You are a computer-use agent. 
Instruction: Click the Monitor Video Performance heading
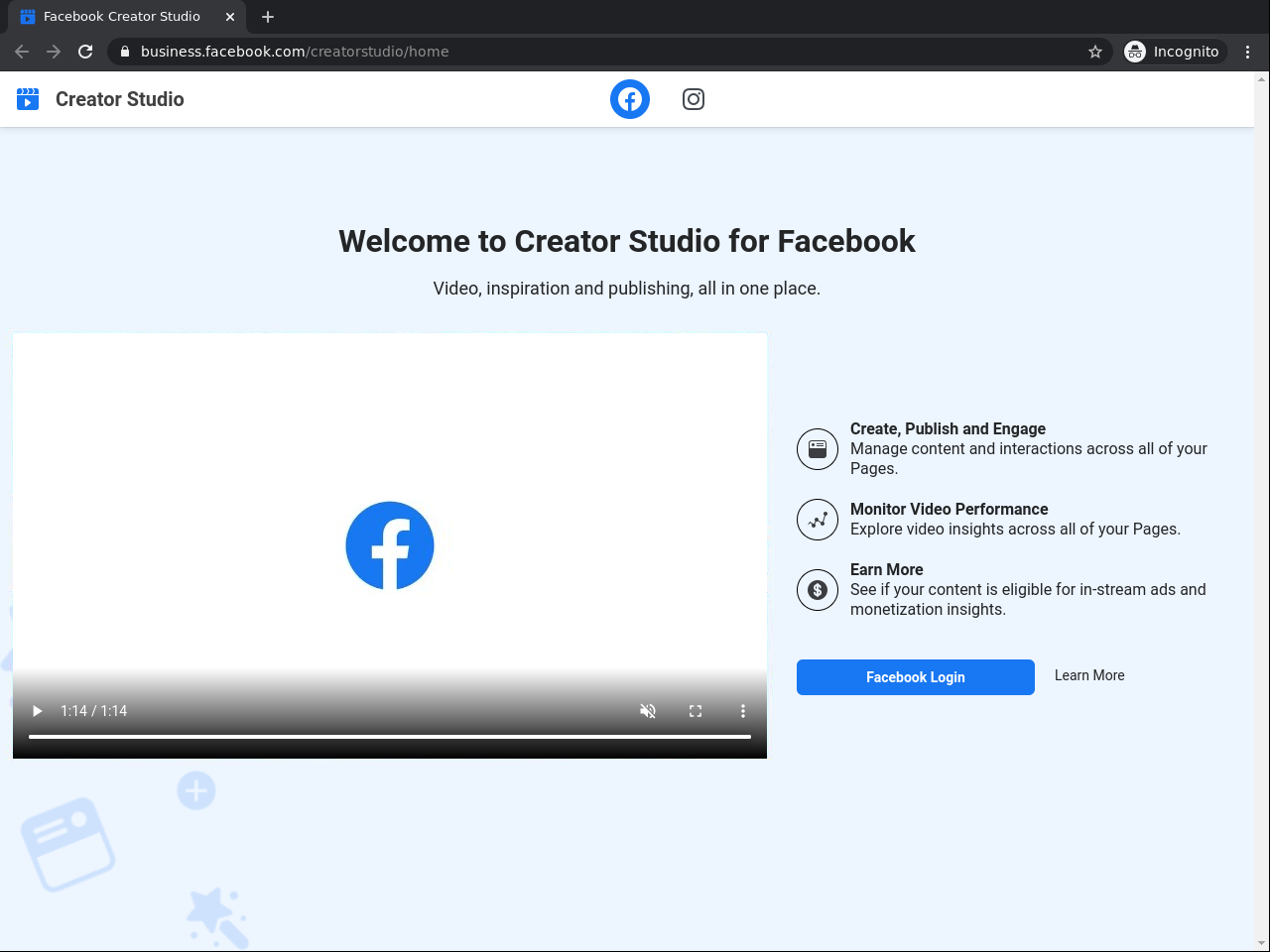point(950,509)
